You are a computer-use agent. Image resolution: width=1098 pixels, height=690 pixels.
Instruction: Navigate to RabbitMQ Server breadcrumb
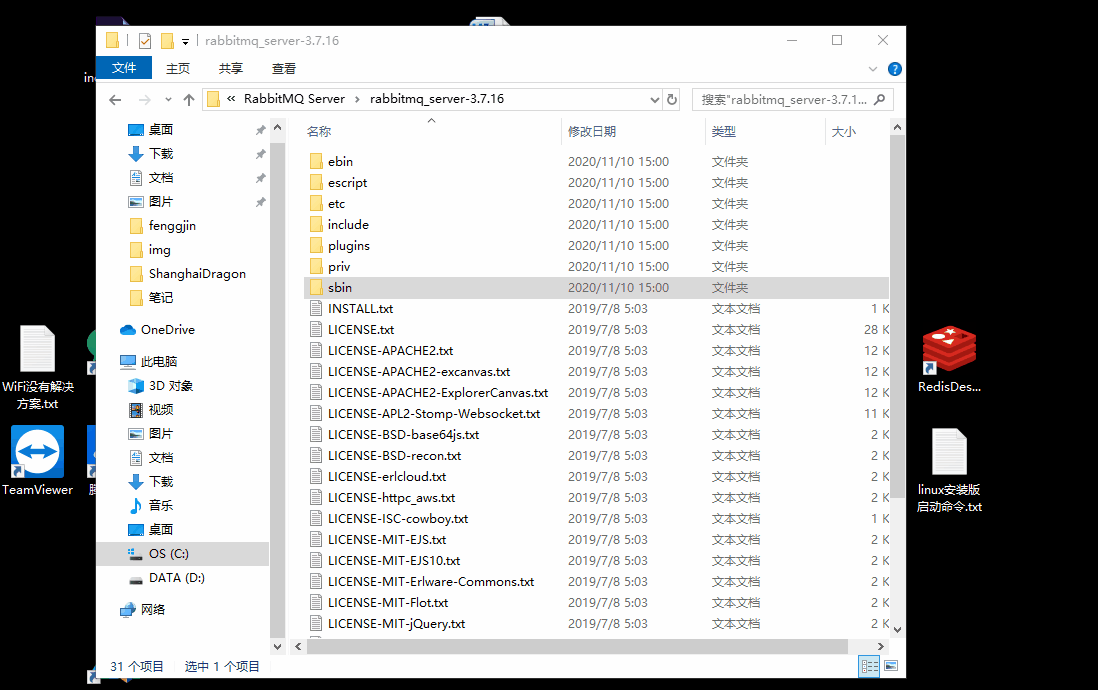(x=294, y=99)
